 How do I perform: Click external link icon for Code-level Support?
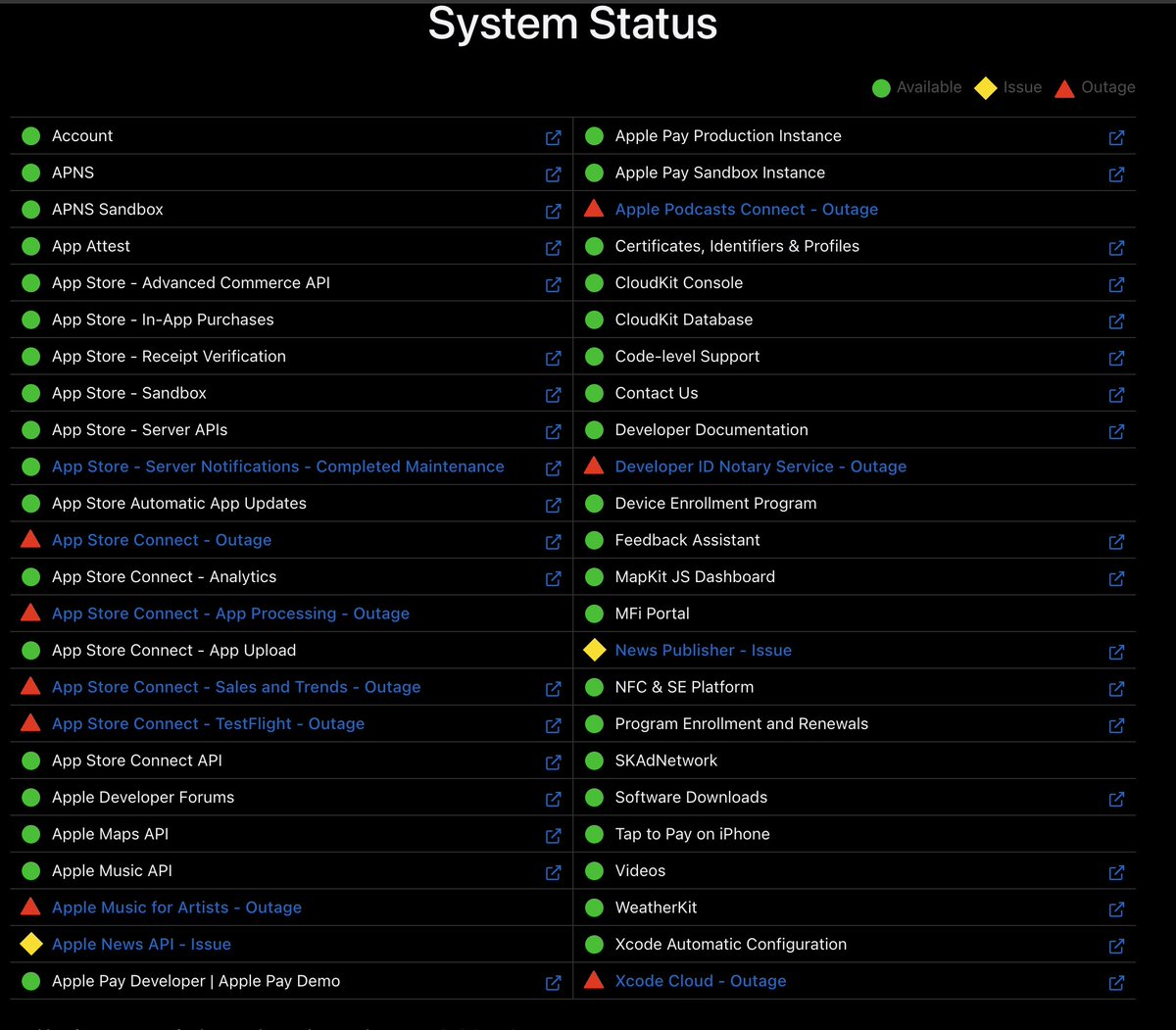pos(1116,358)
